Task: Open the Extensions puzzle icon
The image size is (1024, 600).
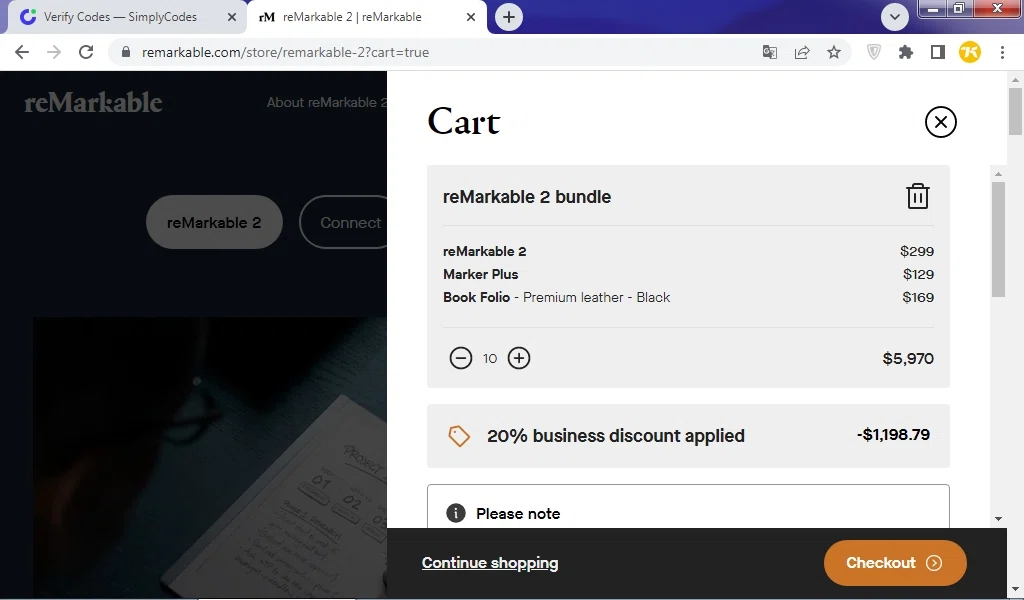Action: point(906,52)
